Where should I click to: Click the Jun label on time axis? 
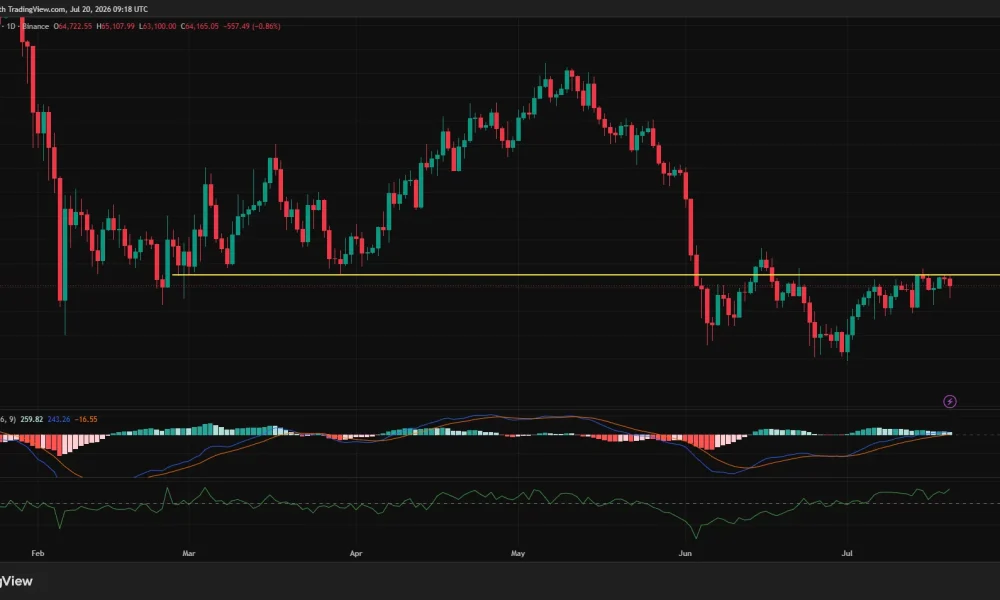[x=685, y=553]
